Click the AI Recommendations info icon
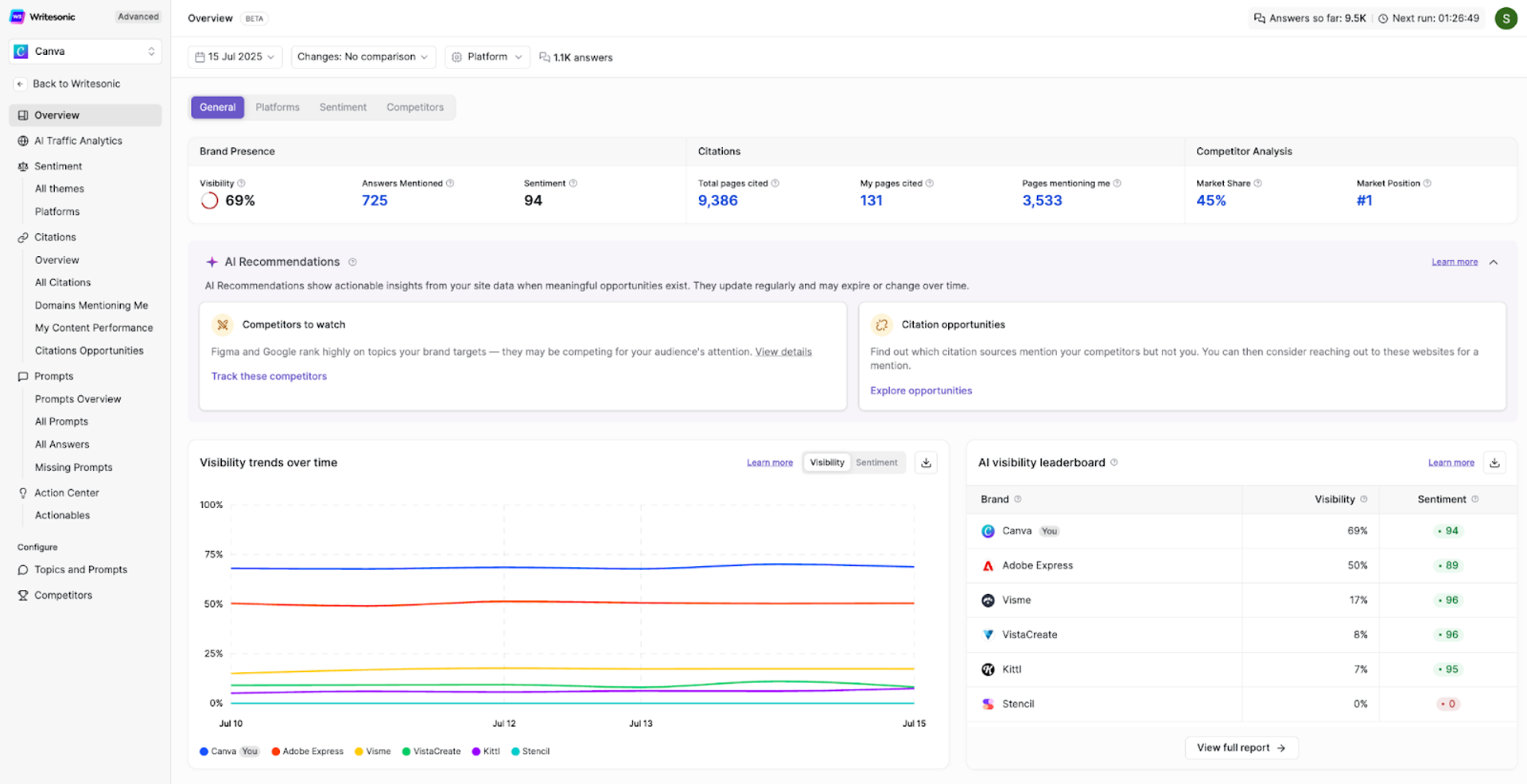 pyautogui.click(x=352, y=262)
